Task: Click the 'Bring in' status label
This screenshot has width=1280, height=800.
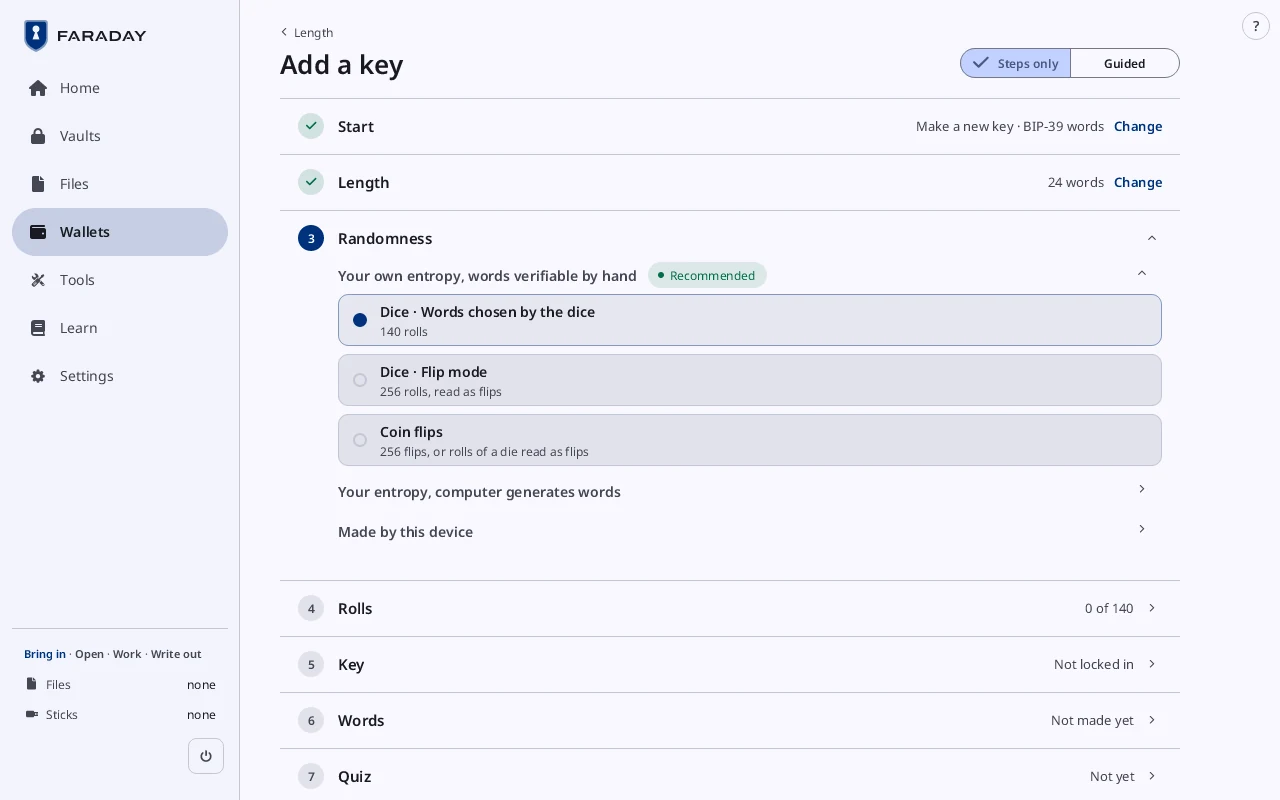Action: [45, 654]
